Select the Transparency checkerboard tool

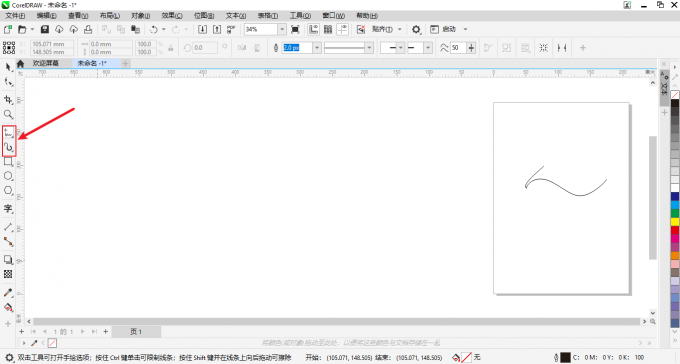click(x=8, y=274)
